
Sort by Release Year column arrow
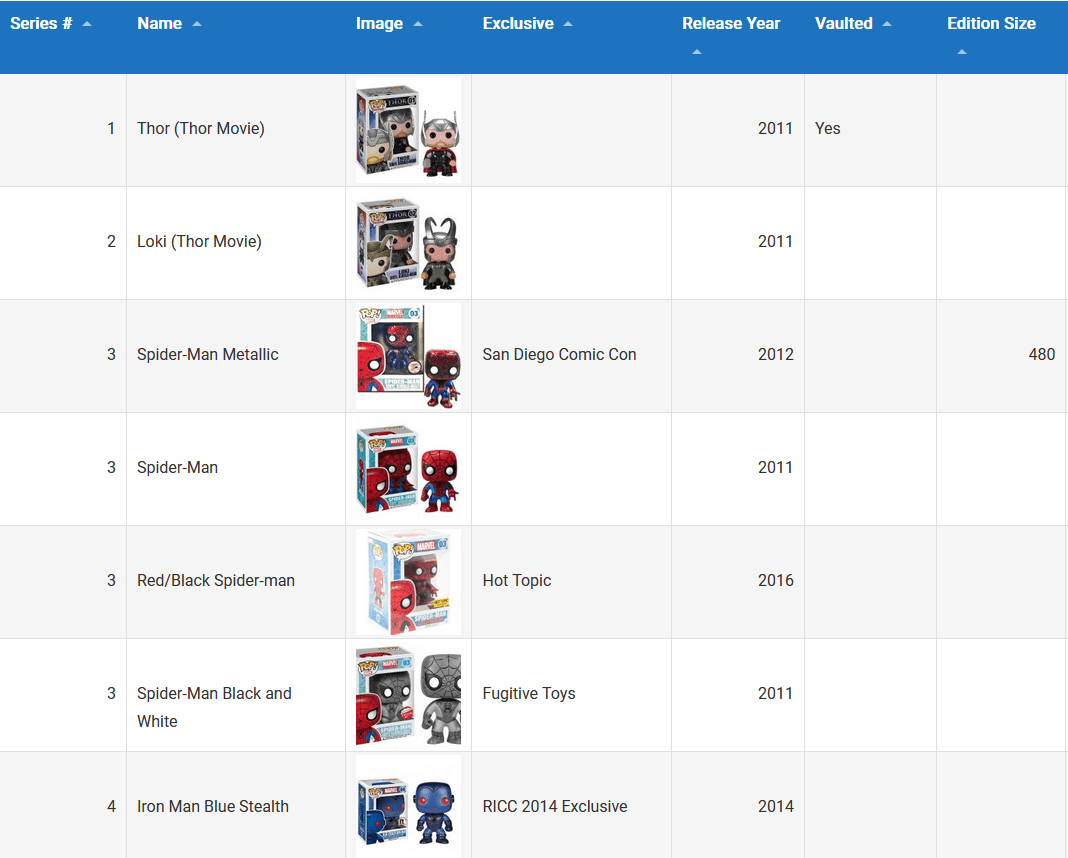697,52
